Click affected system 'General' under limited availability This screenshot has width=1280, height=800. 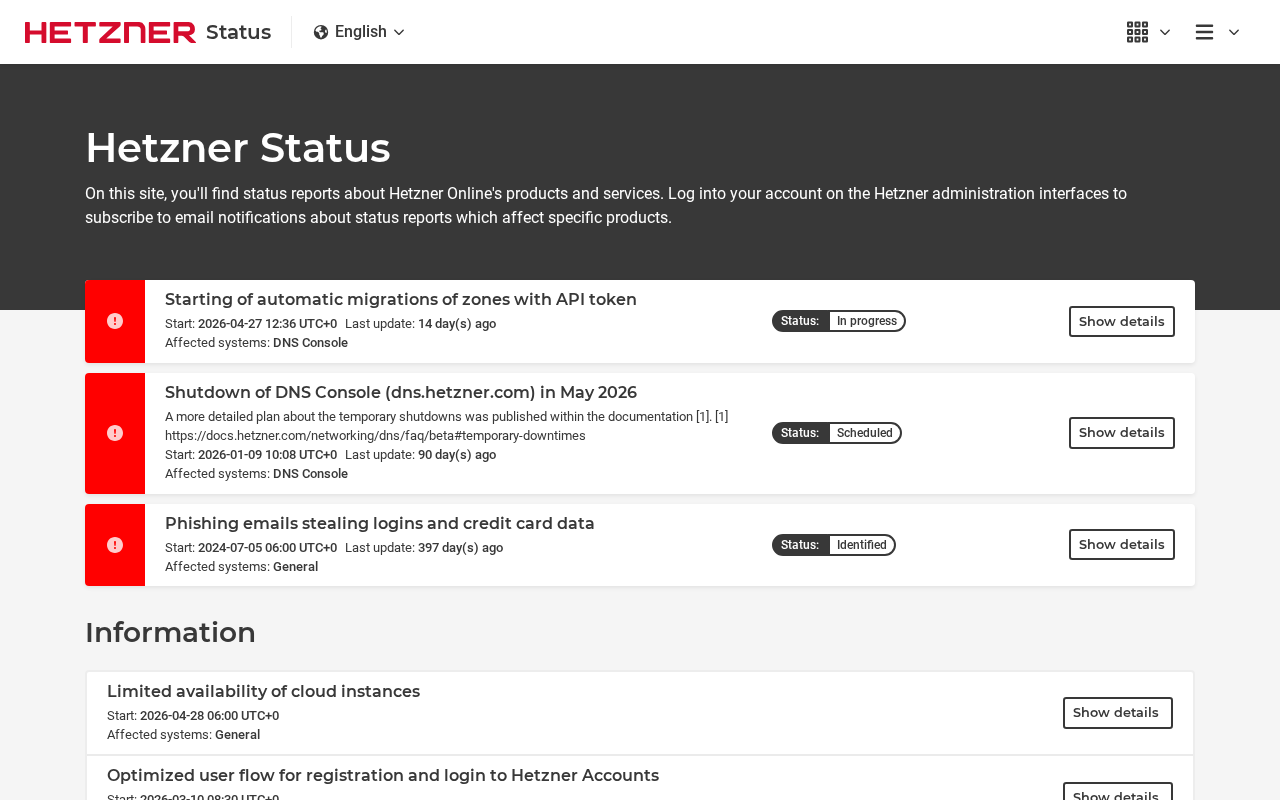(237, 735)
